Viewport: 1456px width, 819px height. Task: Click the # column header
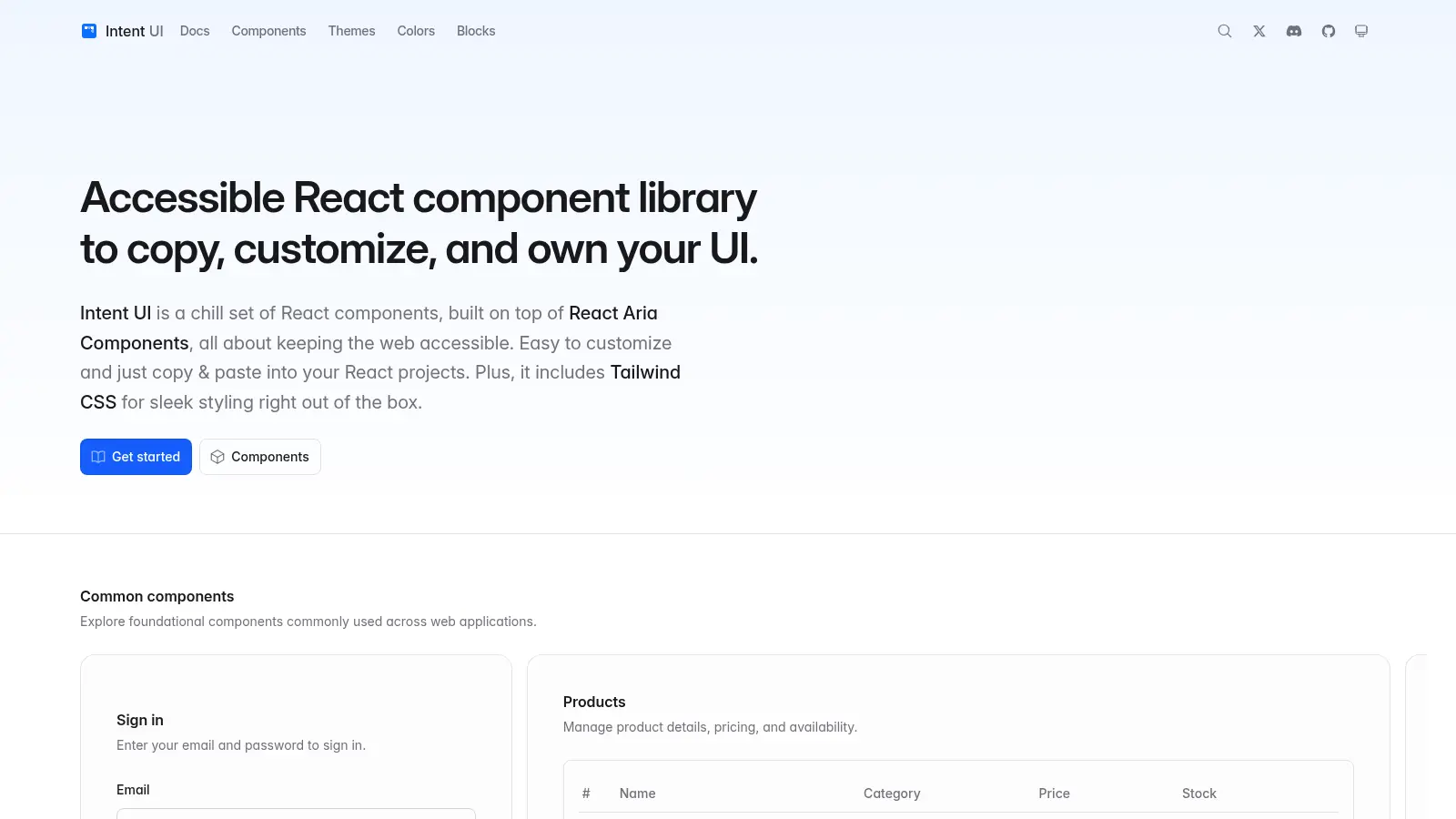tap(586, 794)
